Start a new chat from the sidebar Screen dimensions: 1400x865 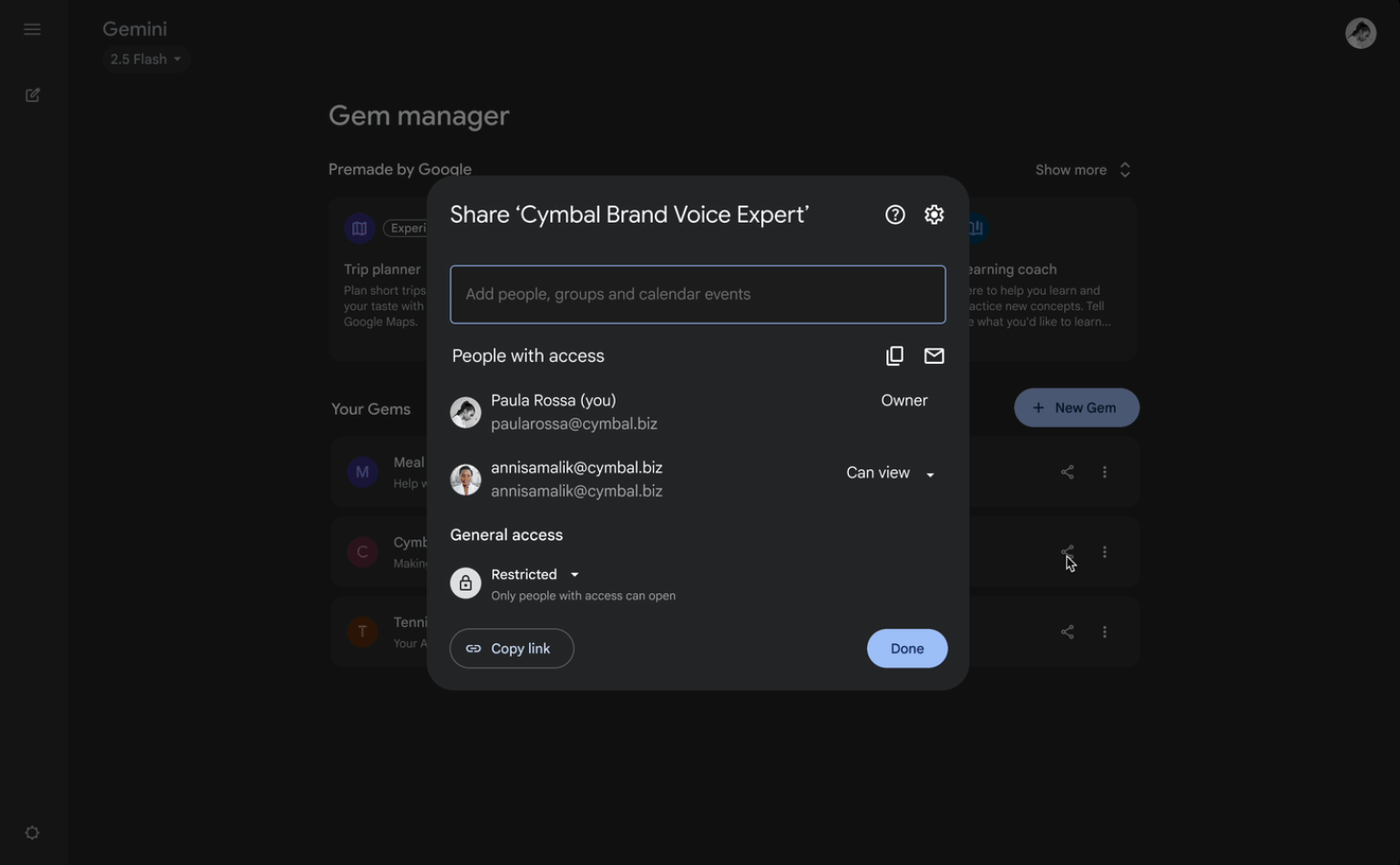(32, 94)
